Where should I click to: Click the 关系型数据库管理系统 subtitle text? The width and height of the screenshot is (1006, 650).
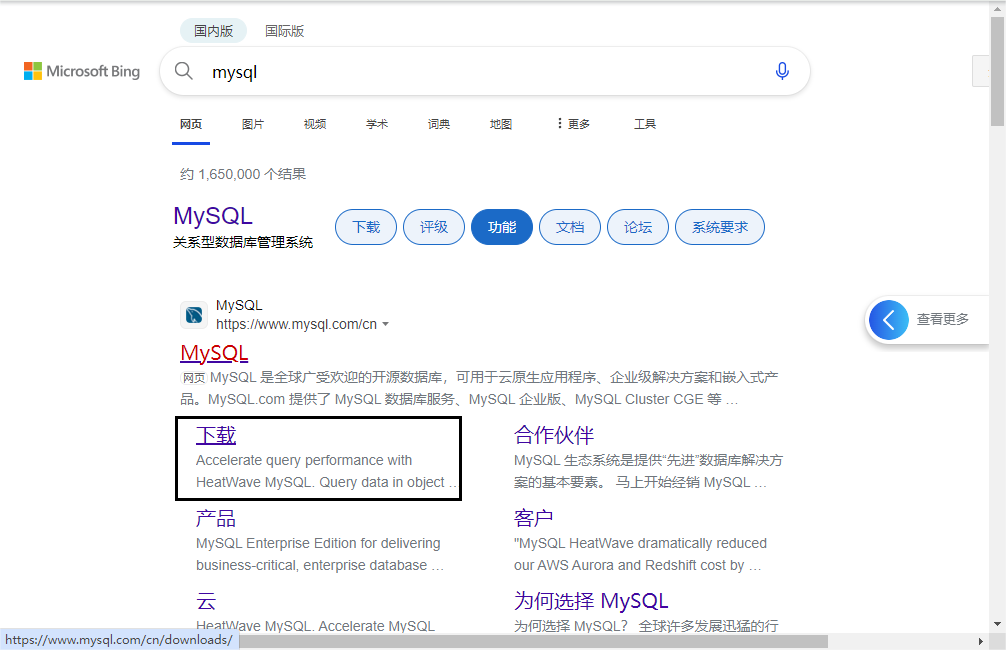(243, 243)
